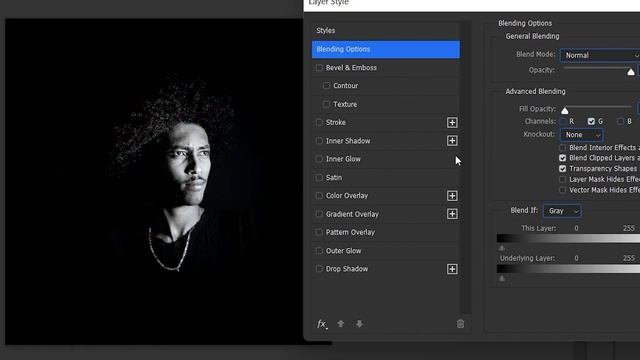
Task: Add another Gradient Overlay with plus icon
Action: click(452, 214)
